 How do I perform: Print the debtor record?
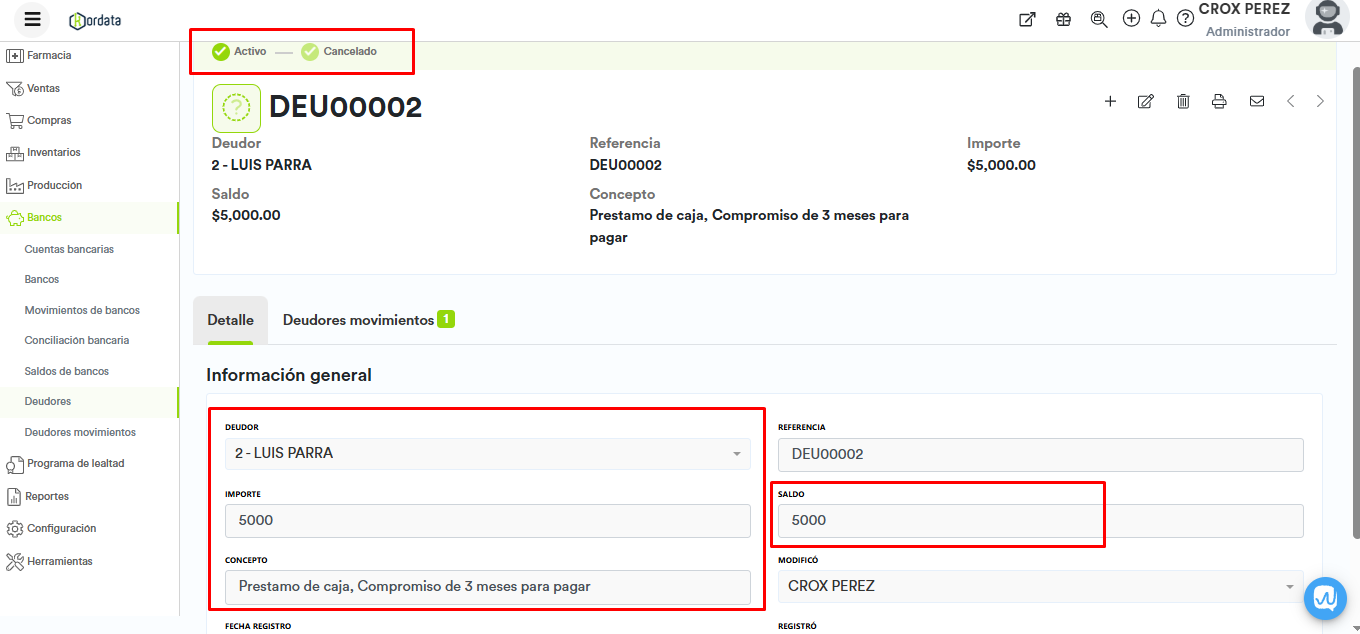(x=1219, y=101)
